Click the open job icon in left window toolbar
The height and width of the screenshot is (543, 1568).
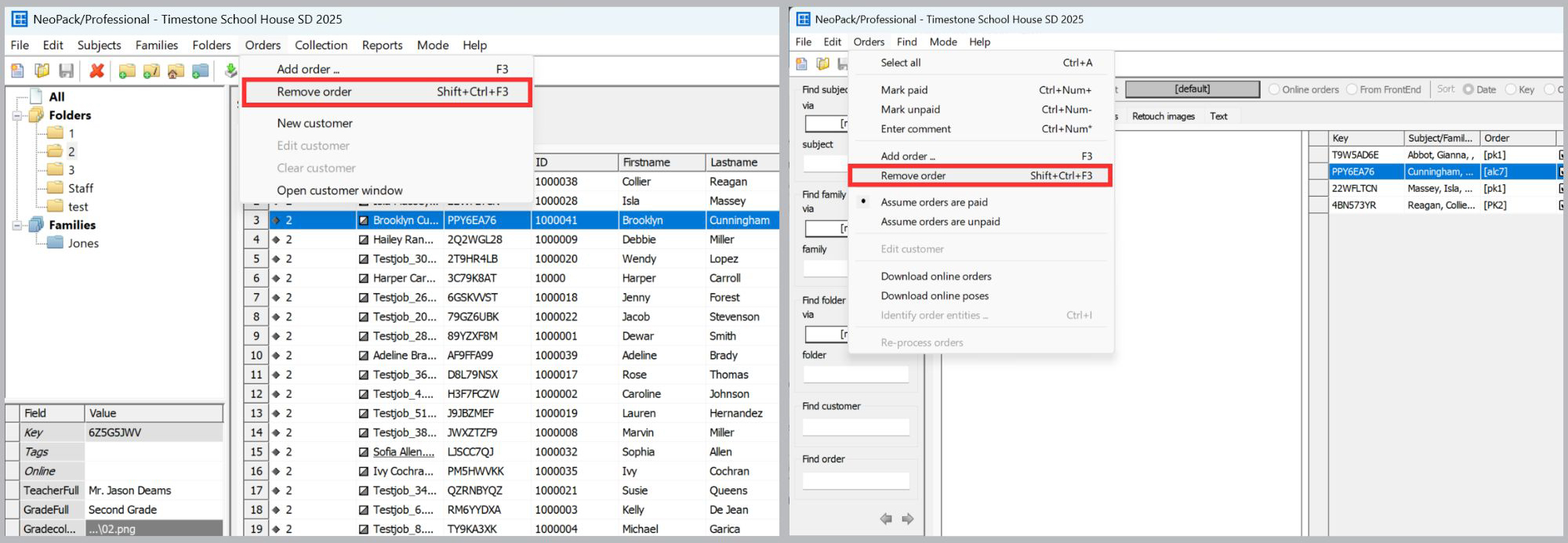click(42, 71)
